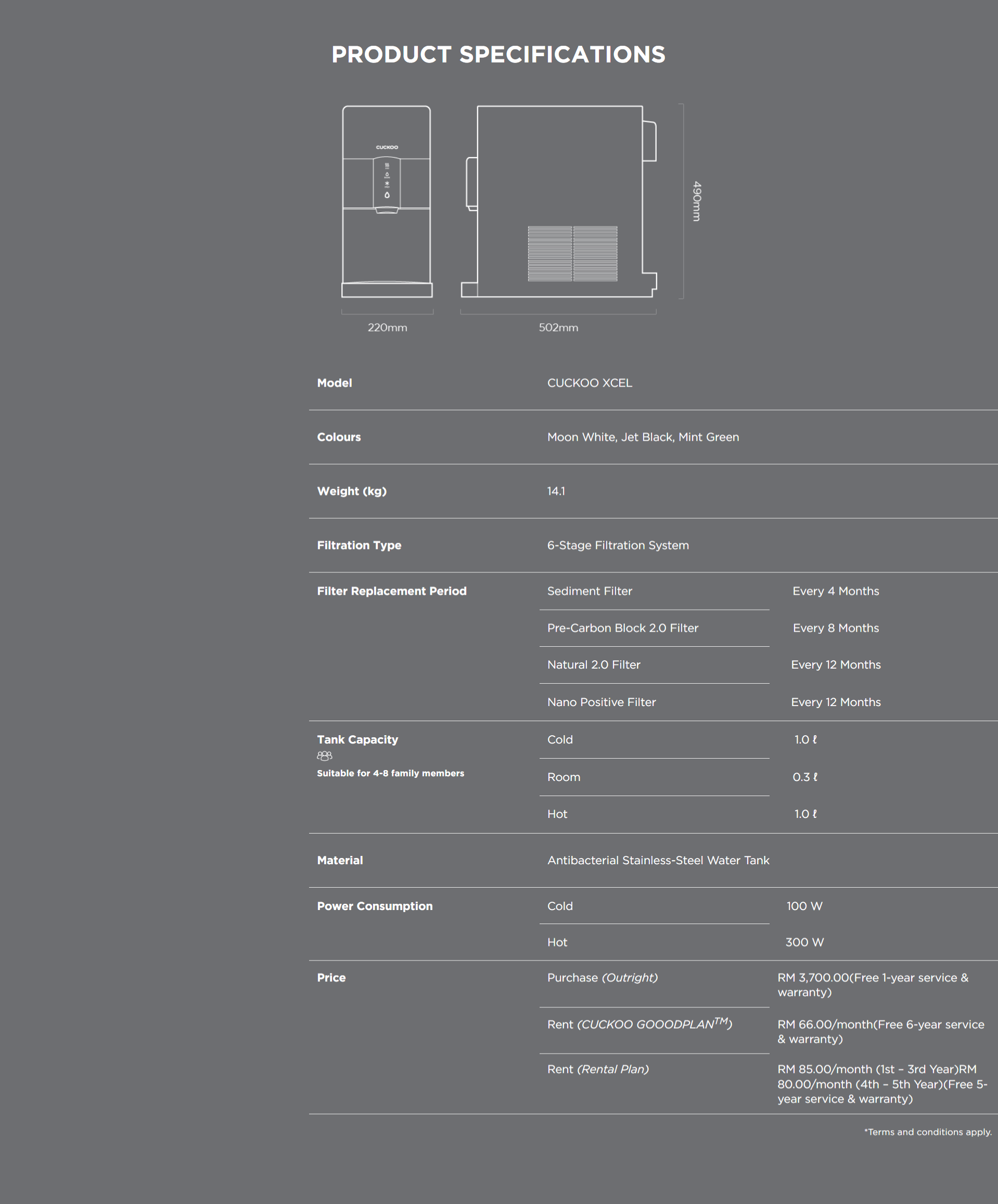Click the Nano Positive Filter cell
Image resolution: width=998 pixels, height=1204 pixels.
click(602, 702)
